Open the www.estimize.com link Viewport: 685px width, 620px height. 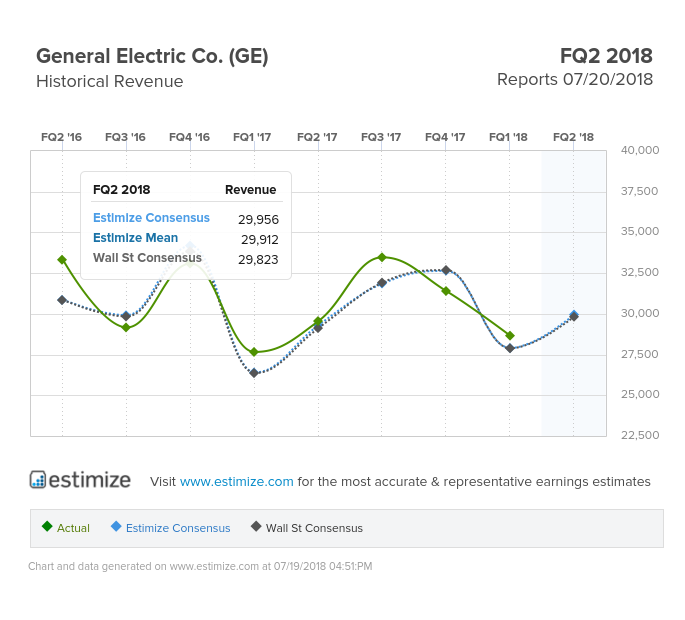coord(236,481)
